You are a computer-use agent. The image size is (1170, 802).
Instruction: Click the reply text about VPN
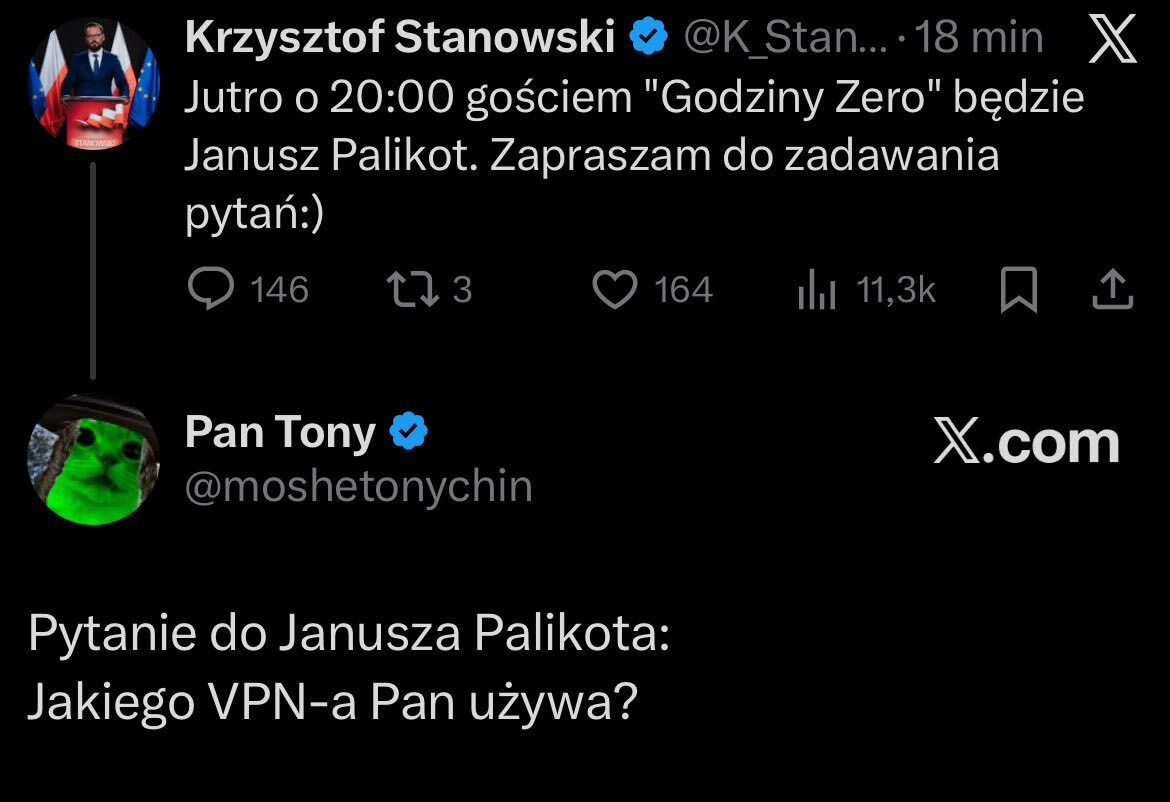tap(347, 669)
